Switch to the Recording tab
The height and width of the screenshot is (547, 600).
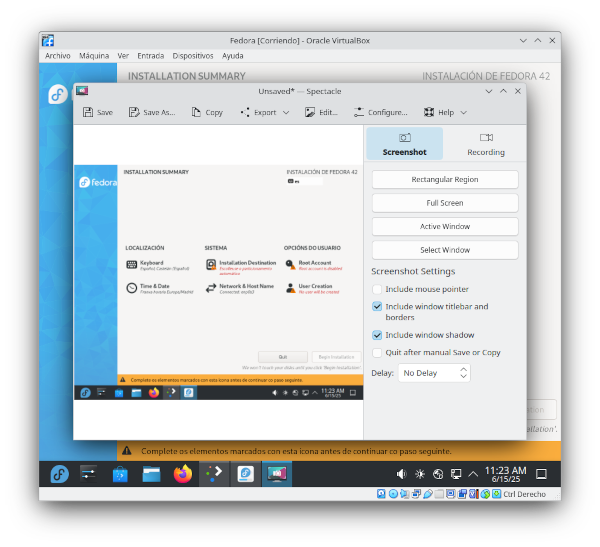point(486,144)
